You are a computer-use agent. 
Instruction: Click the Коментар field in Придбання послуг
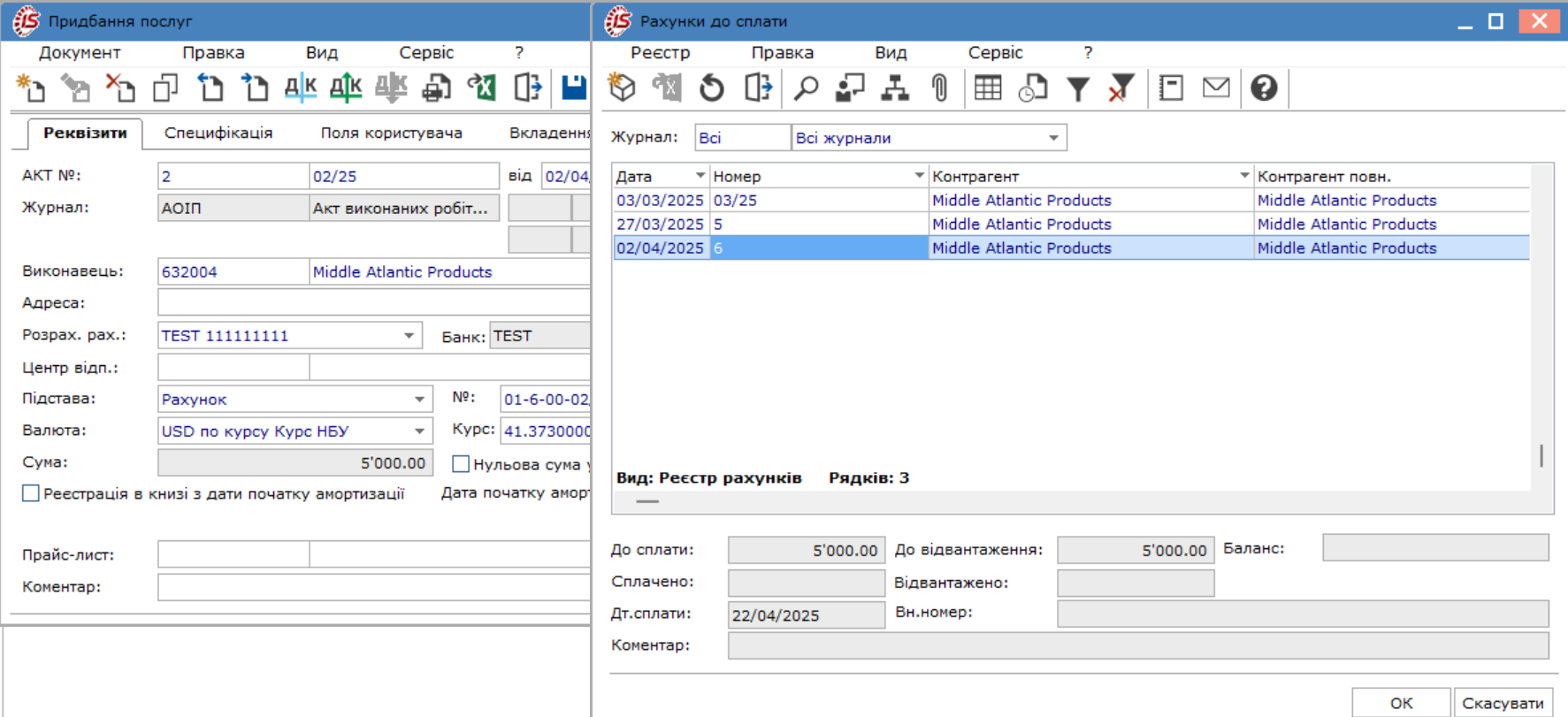374,587
